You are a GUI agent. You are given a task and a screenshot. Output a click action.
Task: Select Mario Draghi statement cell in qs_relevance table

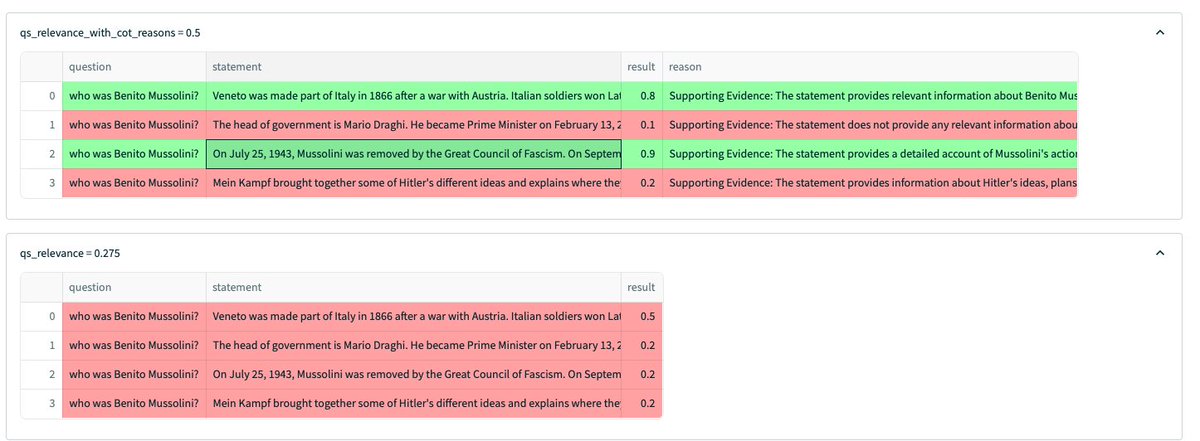413,345
